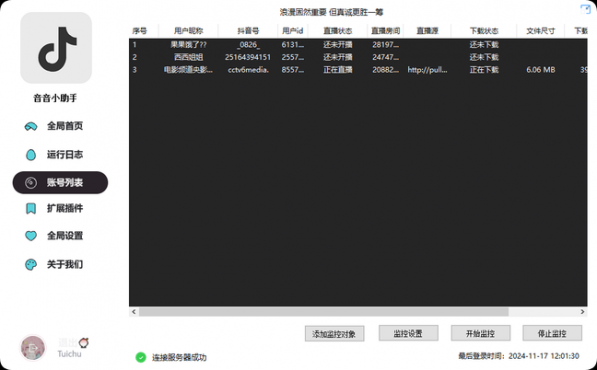Click the 音音小助手 app title

click(x=55, y=98)
